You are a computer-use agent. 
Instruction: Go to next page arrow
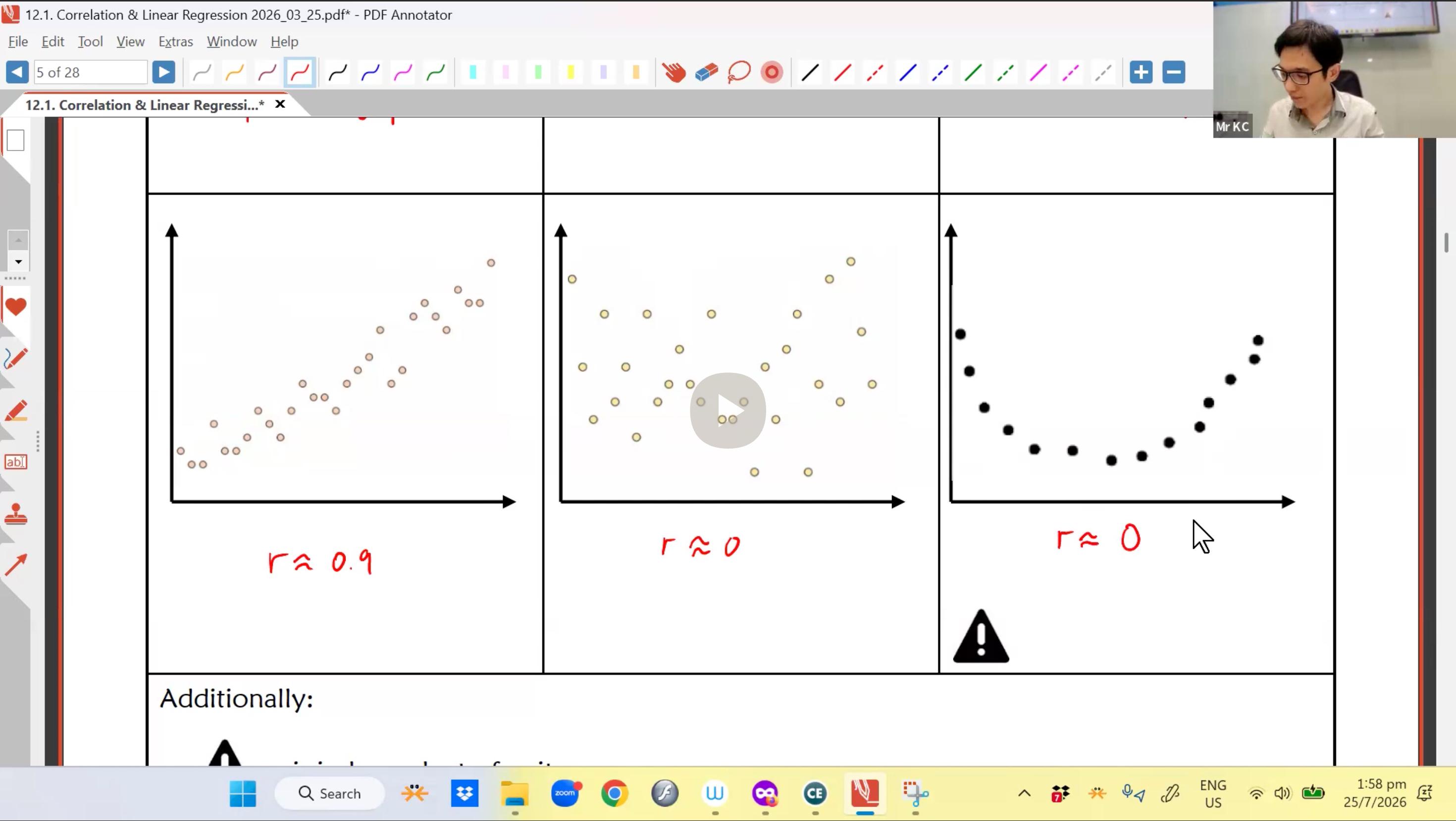[163, 72]
